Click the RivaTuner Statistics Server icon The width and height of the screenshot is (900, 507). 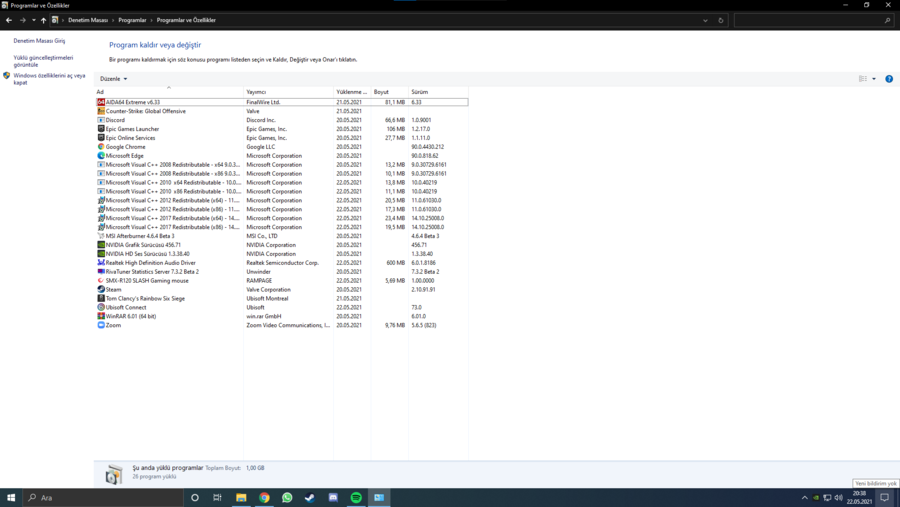pos(101,272)
